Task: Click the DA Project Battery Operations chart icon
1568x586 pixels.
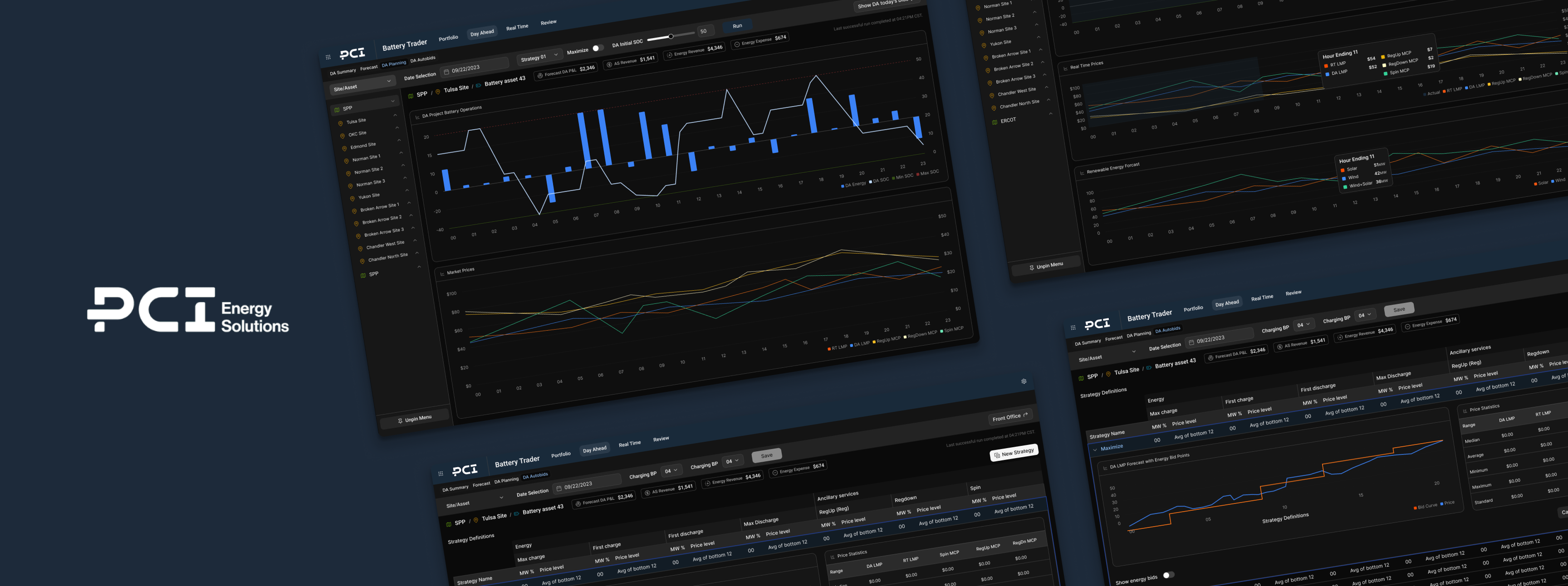Action: (417, 117)
